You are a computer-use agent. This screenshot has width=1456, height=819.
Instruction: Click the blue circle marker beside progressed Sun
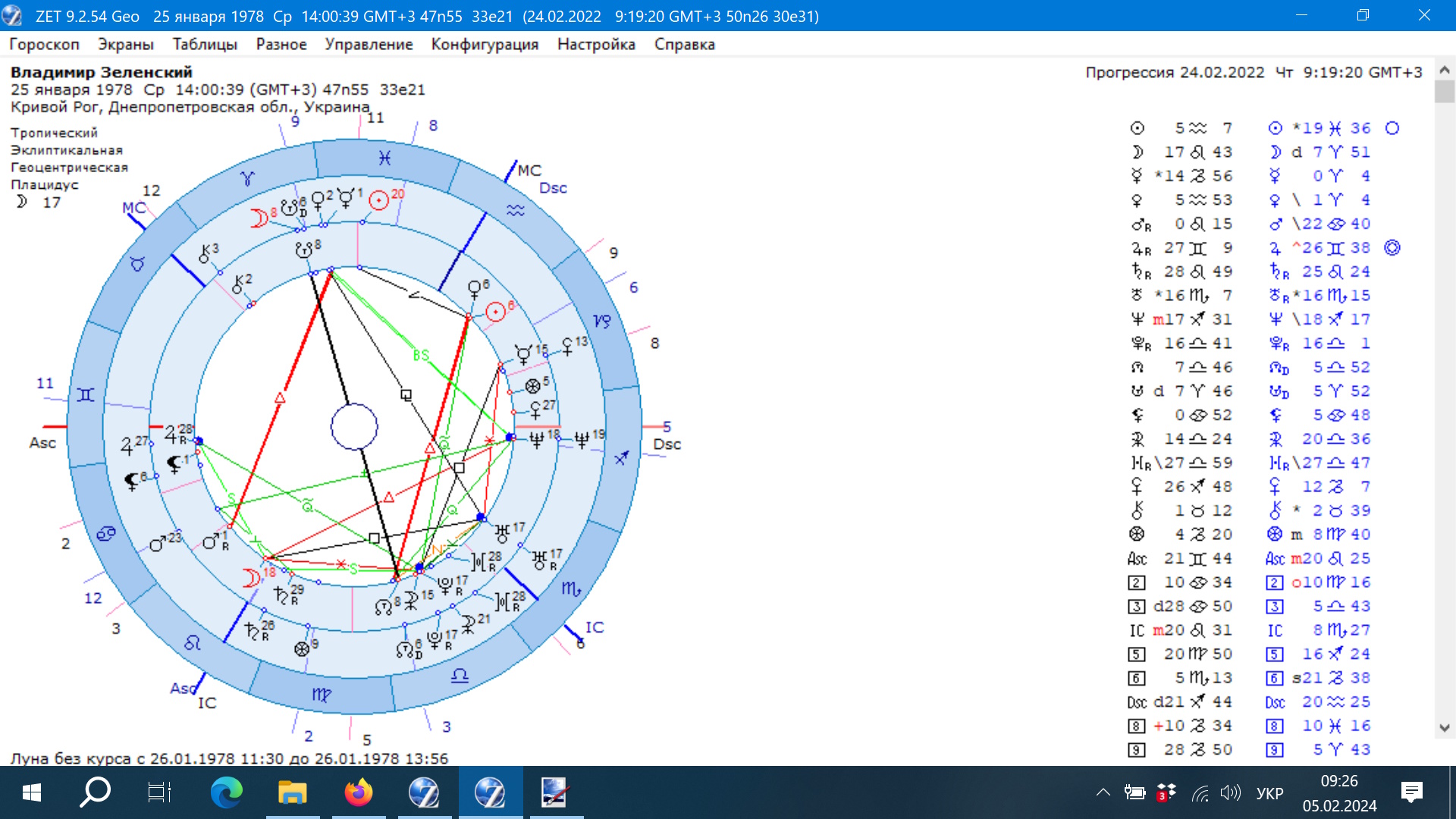point(1392,128)
